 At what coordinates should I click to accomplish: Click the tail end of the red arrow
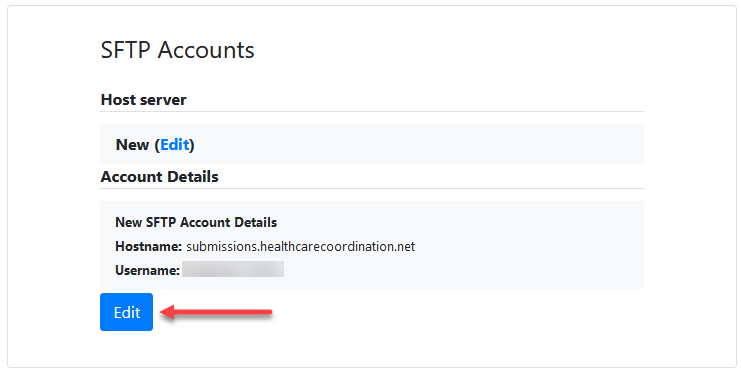point(267,312)
